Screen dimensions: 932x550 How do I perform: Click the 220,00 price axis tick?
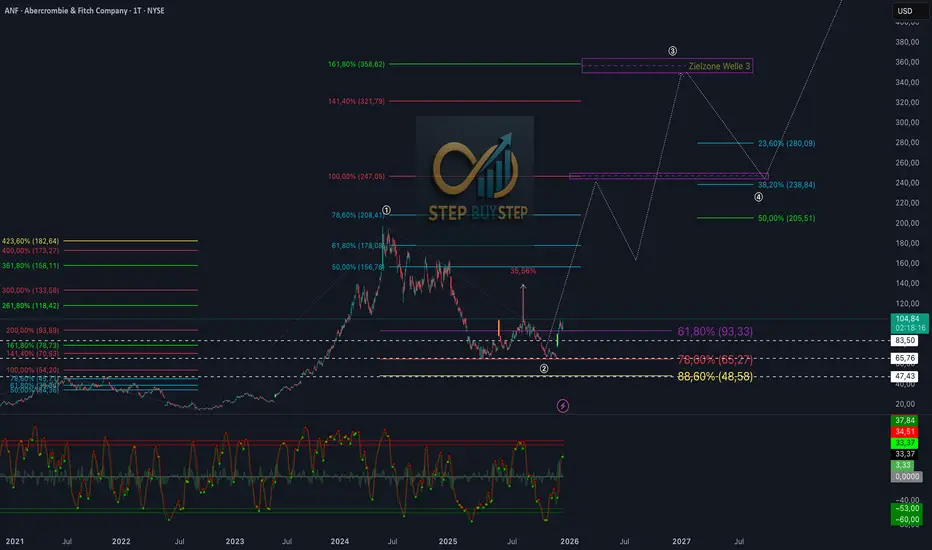coord(907,203)
